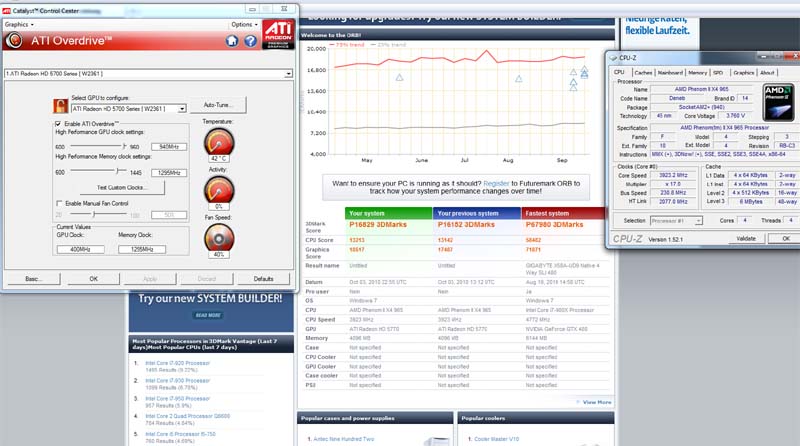
Task: Click the GPU clock settings slider
Action: pyautogui.click(x=98, y=146)
